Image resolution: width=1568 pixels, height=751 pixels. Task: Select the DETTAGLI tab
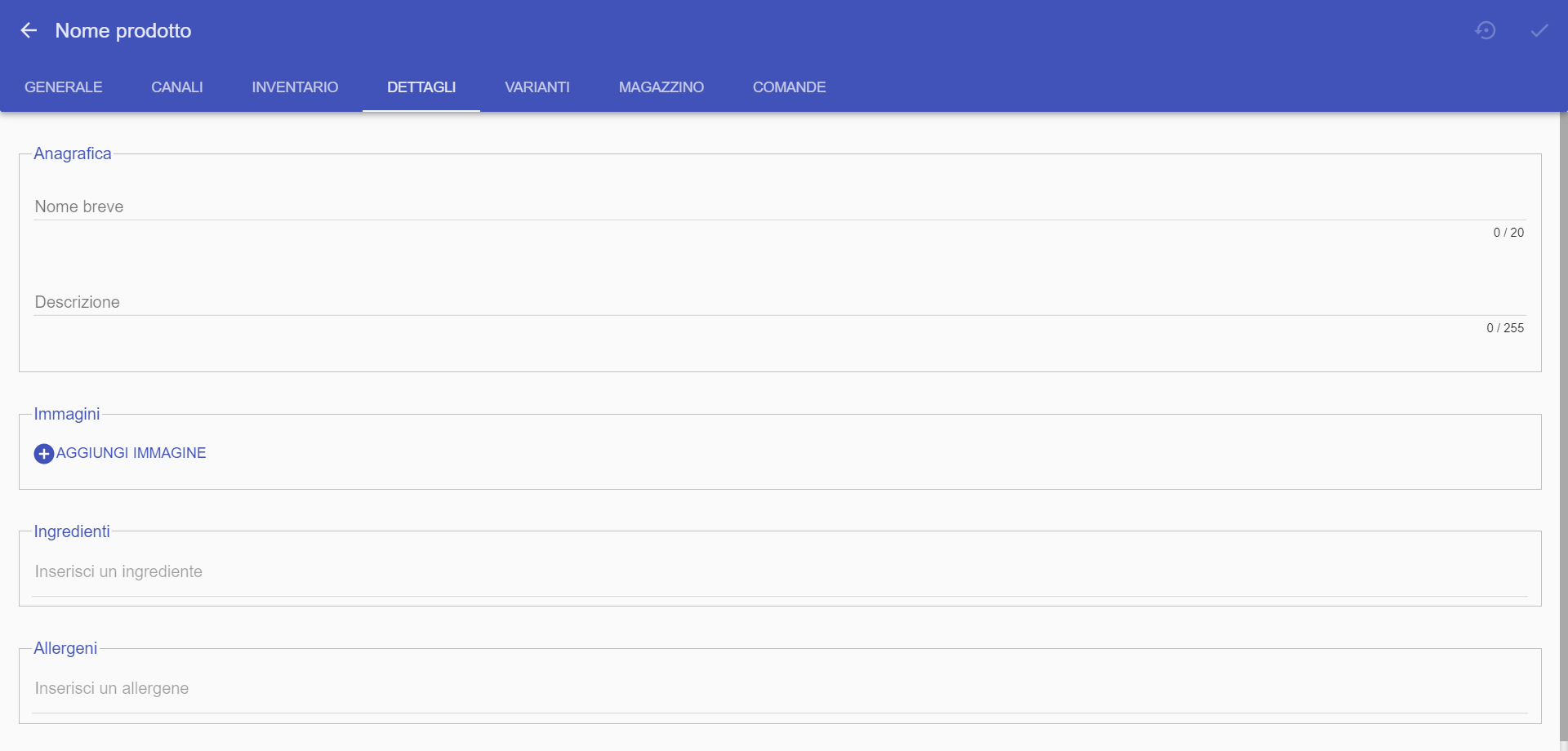[x=421, y=87]
